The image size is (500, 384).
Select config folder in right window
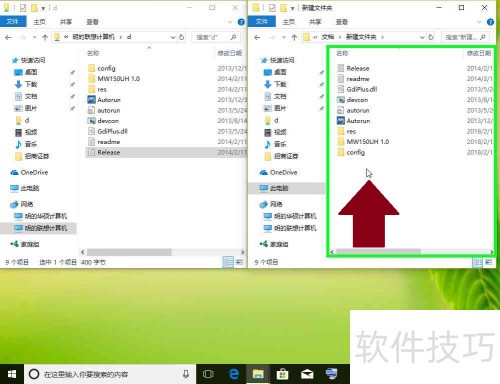click(x=351, y=152)
